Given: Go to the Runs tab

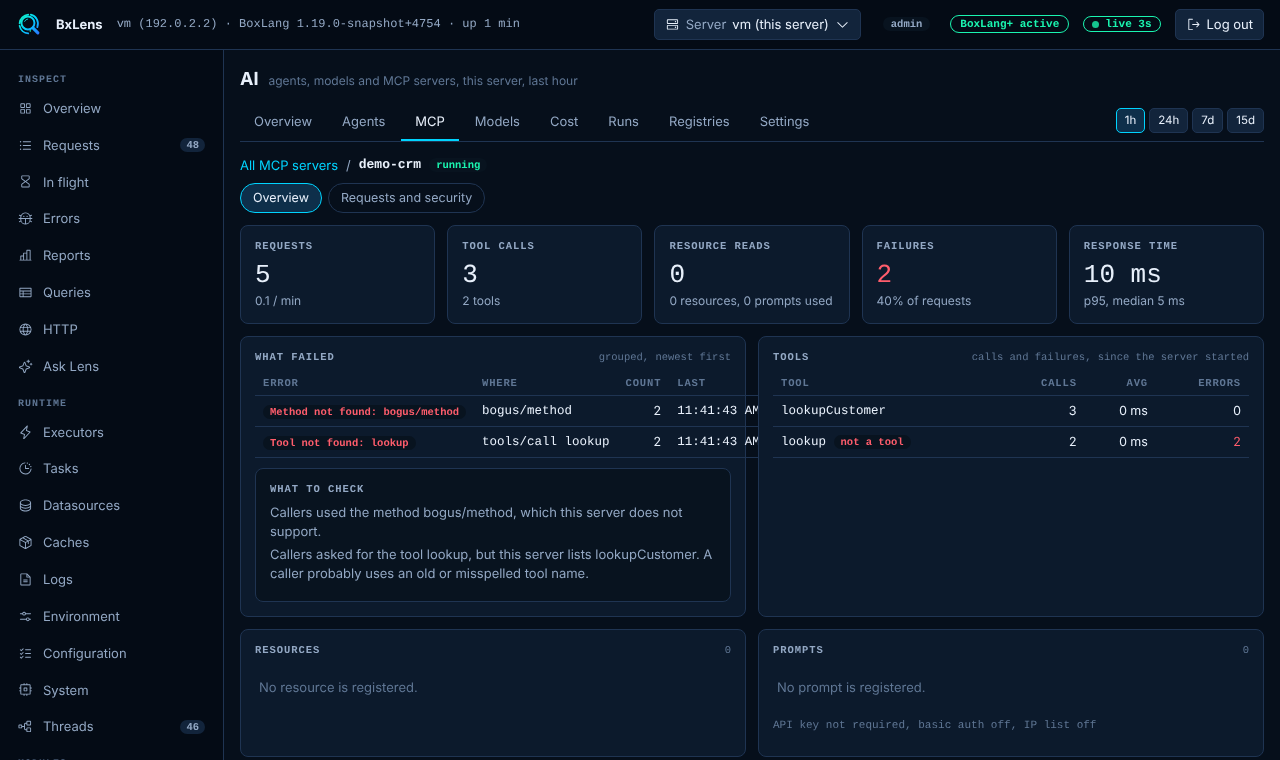Looking at the screenshot, I should [x=623, y=121].
